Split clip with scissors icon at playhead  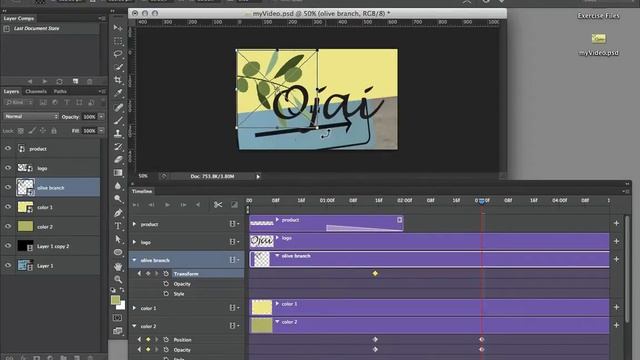pos(218,204)
